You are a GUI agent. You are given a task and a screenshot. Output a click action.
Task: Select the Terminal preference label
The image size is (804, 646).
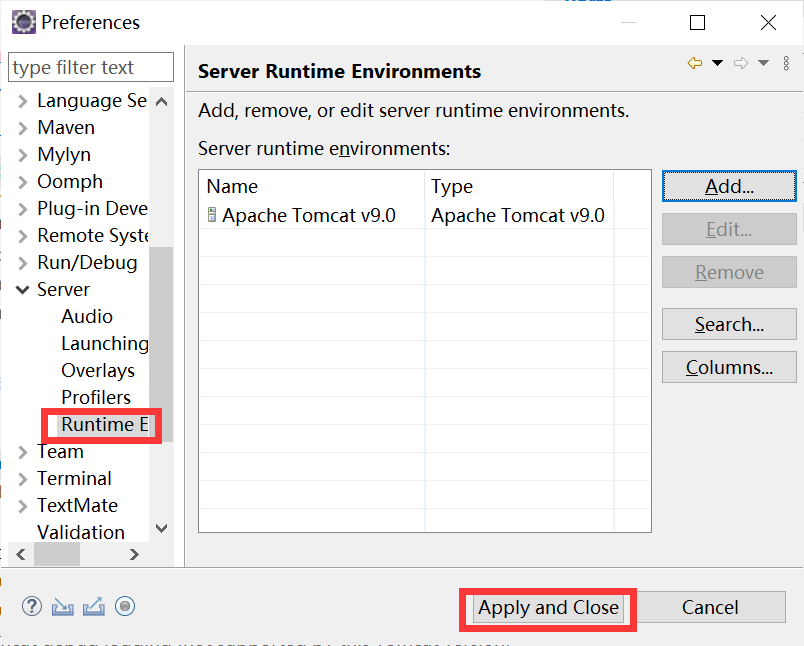coord(74,478)
